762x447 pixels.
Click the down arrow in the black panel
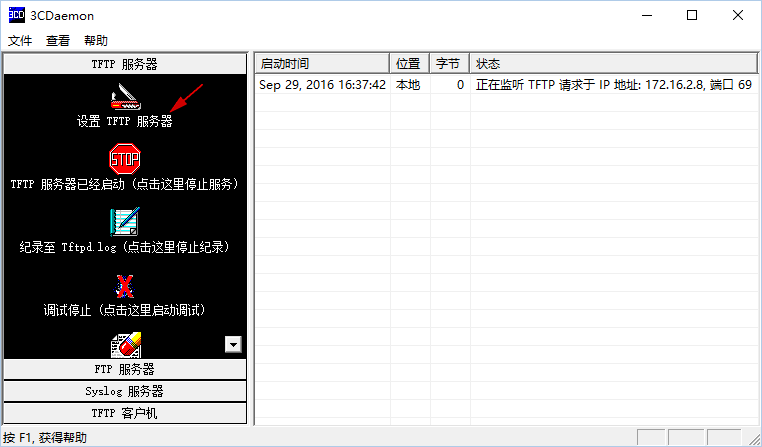point(233,344)
